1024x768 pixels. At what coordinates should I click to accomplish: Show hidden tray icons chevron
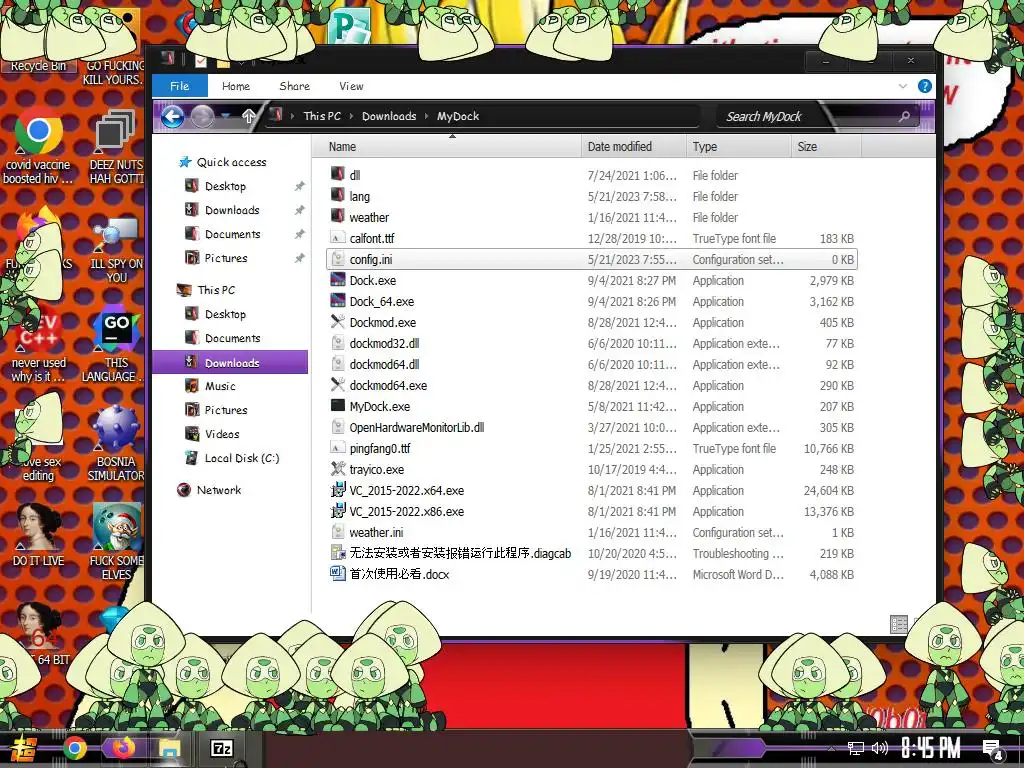[x=831, y=748]
